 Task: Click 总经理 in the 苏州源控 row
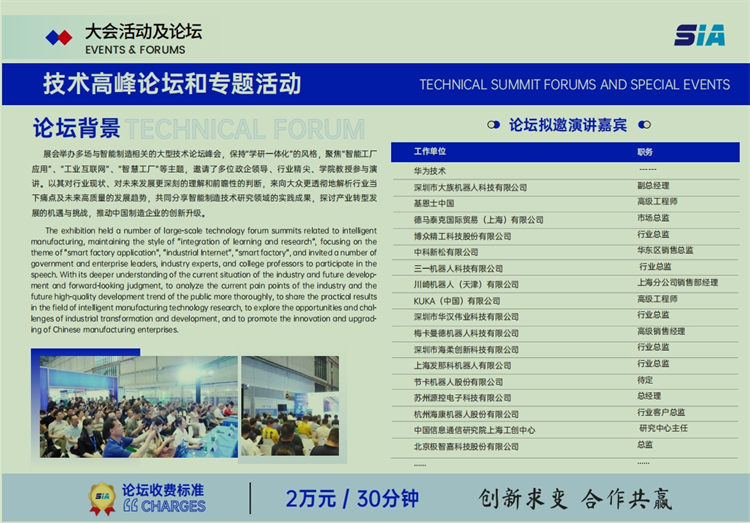649,396
